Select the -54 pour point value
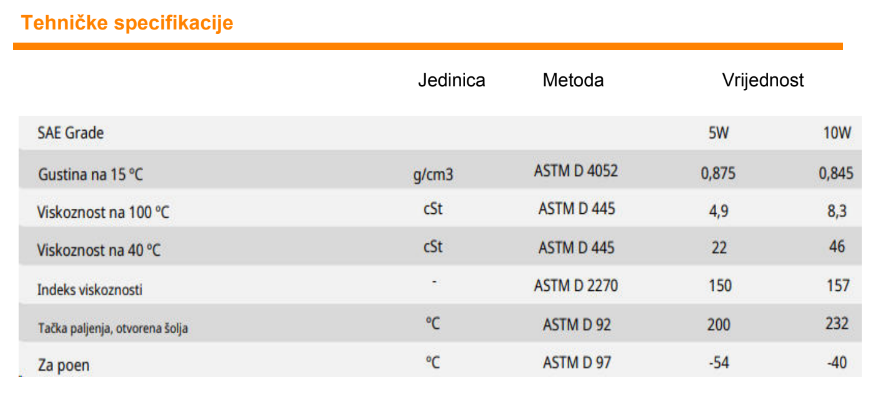 718,362
